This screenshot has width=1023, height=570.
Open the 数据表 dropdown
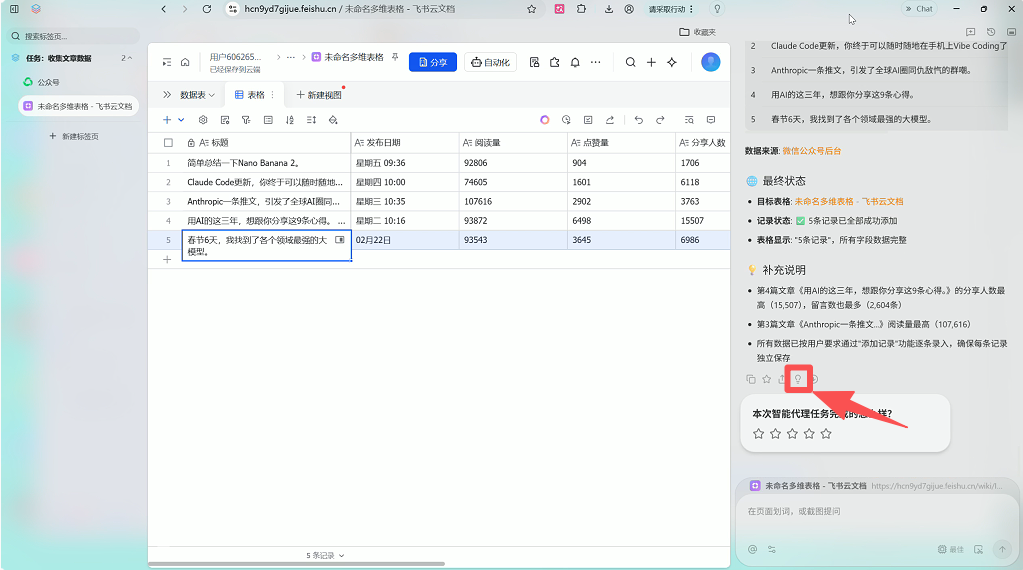point(197,95)
